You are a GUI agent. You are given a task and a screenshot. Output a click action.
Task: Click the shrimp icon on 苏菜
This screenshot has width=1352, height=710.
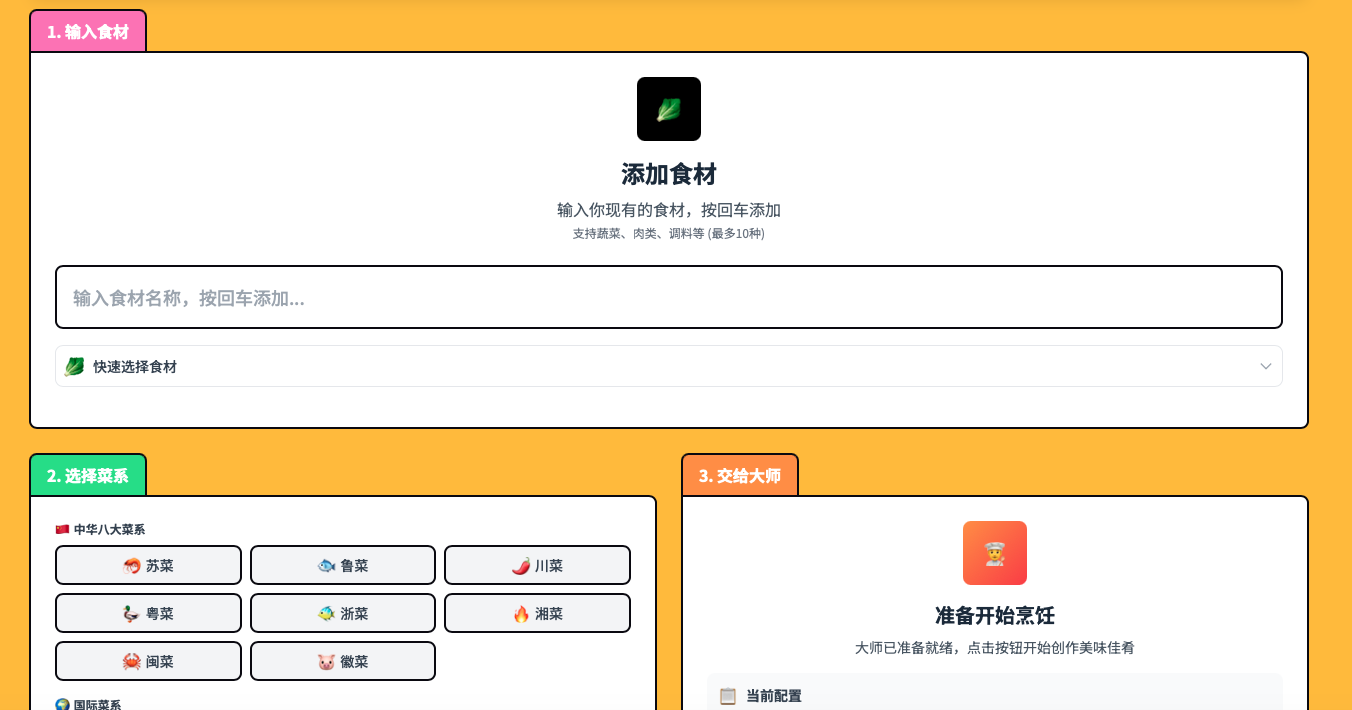(131, 566)
